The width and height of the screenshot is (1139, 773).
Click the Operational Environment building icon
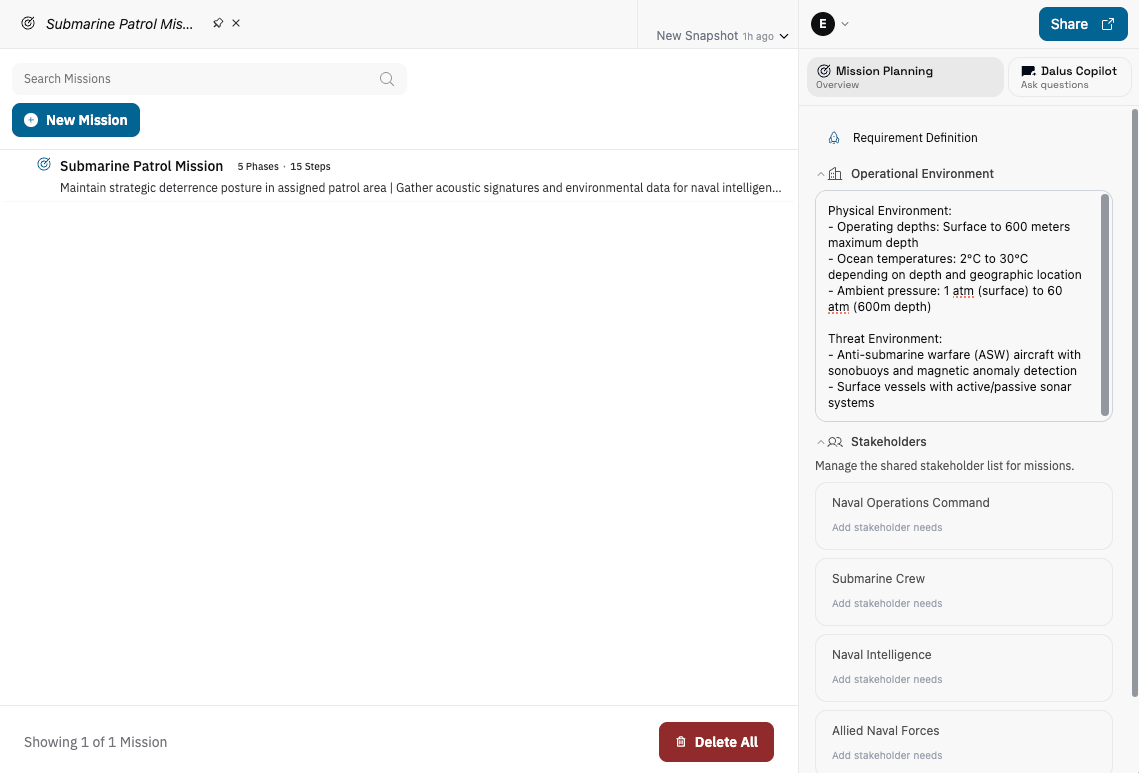click(835, 174)
